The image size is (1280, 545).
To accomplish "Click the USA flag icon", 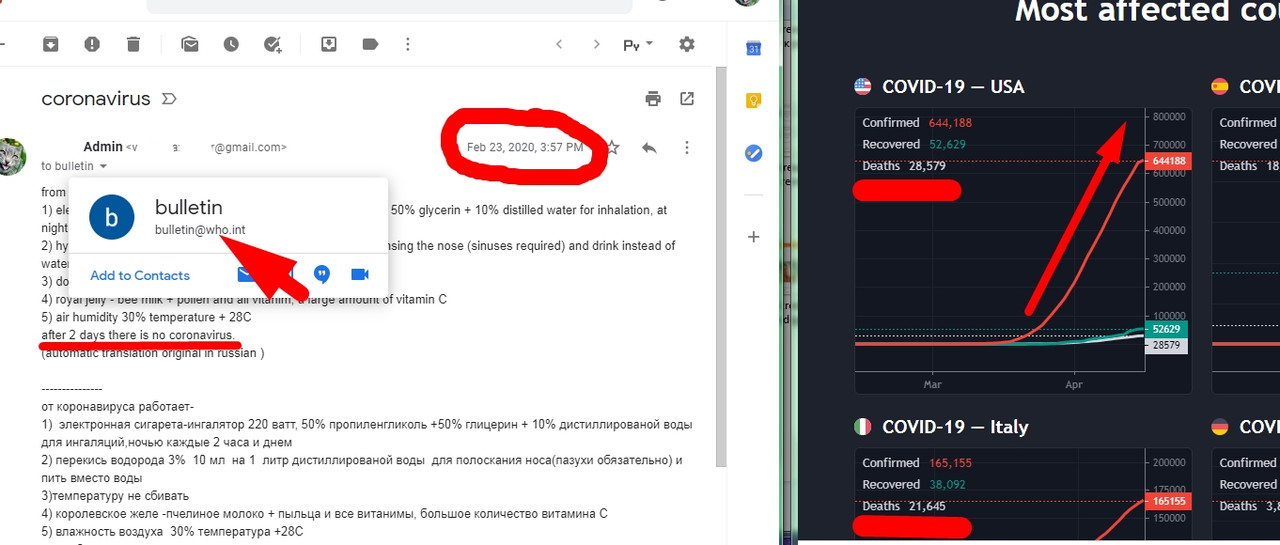I will 862,86.
